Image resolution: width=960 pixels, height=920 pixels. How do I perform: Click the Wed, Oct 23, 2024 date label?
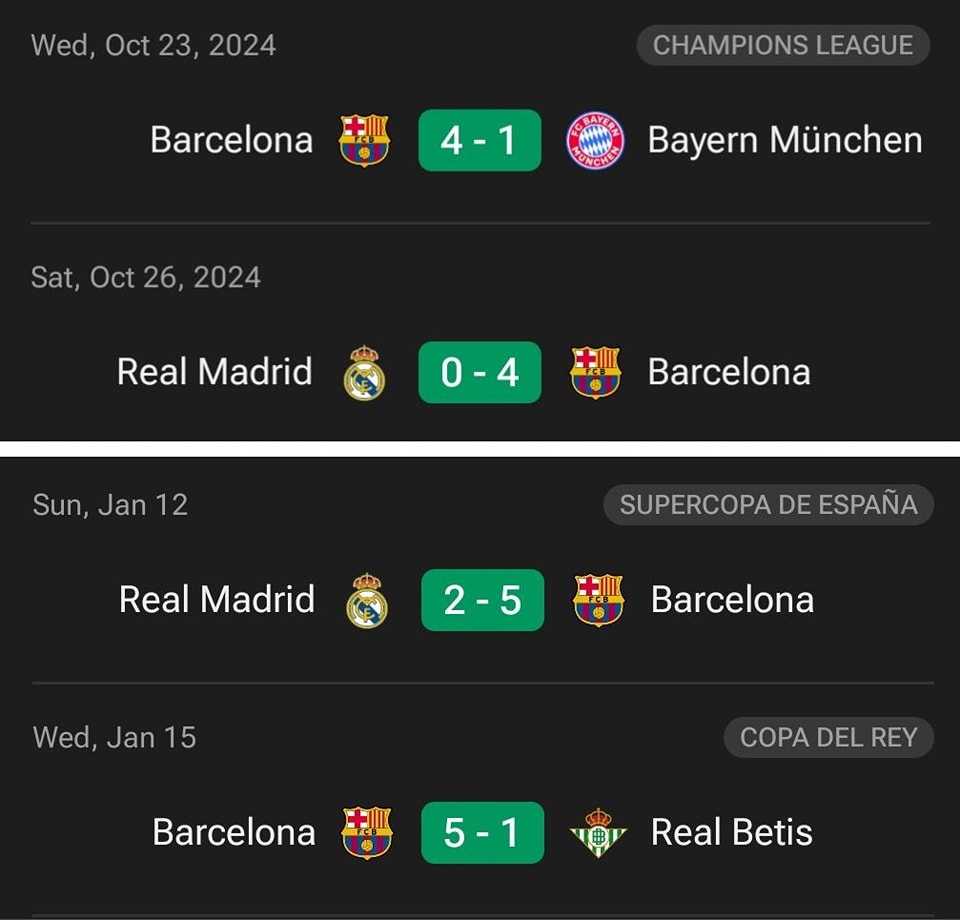coord(154,45)
